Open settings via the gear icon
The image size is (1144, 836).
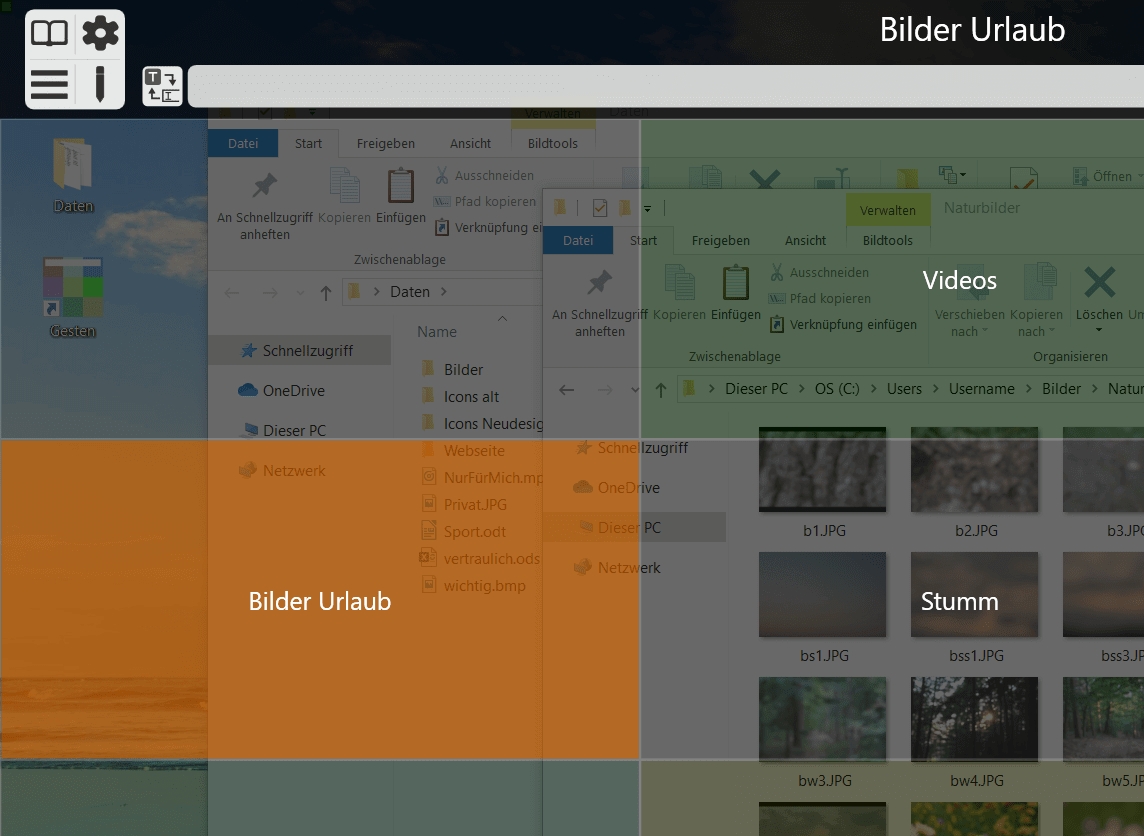point(100,34)
